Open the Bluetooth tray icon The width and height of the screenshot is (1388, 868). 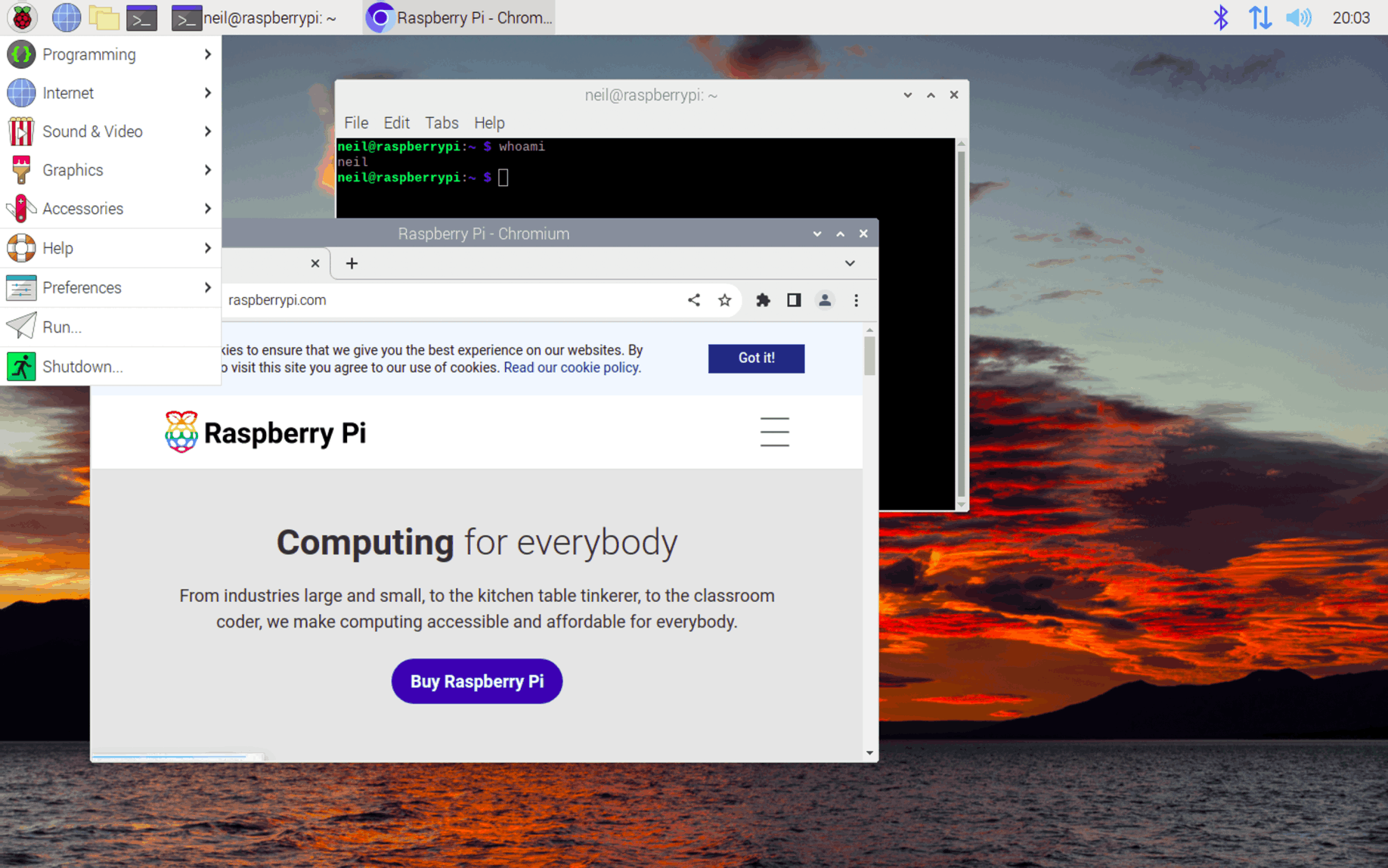pos(1220,17)
